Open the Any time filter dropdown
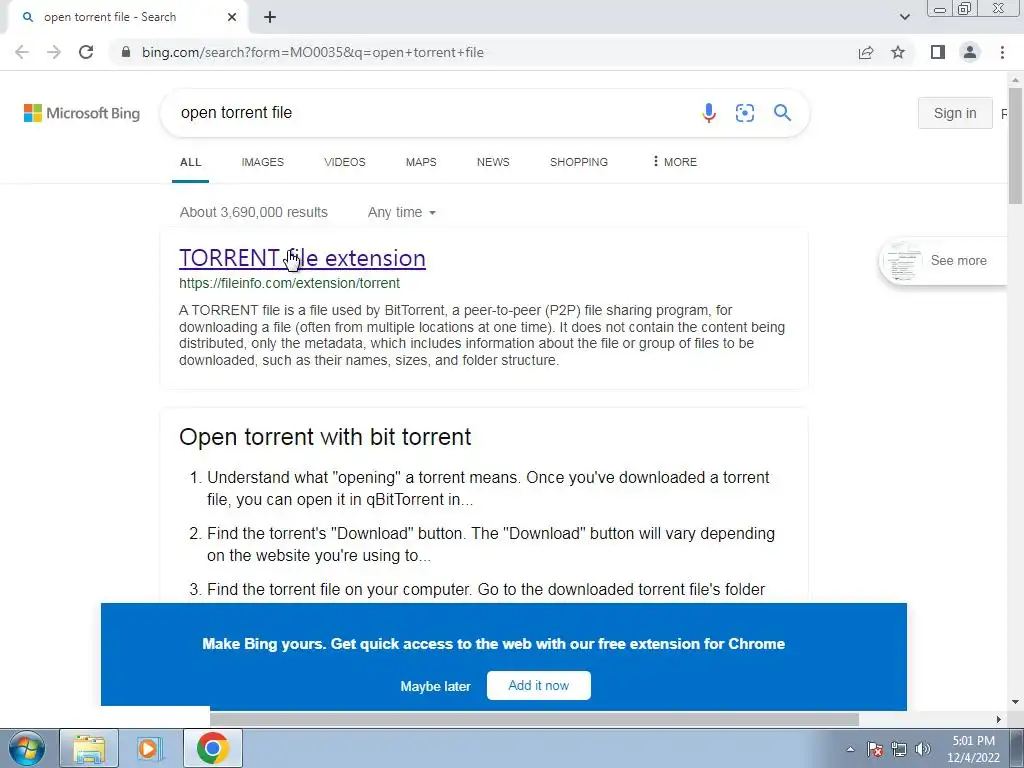 402,212
